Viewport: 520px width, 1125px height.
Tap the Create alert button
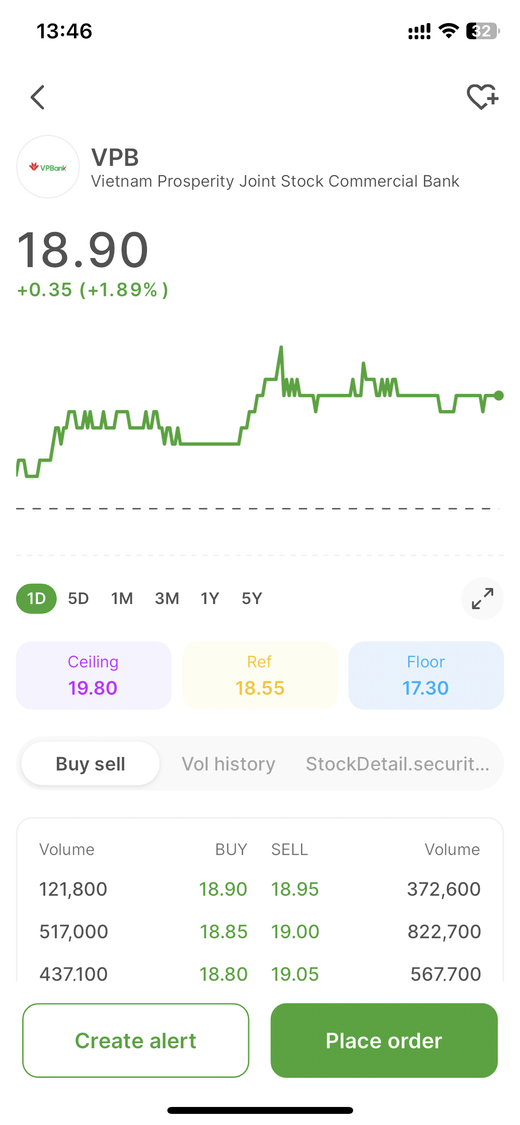pos(136,1040)
